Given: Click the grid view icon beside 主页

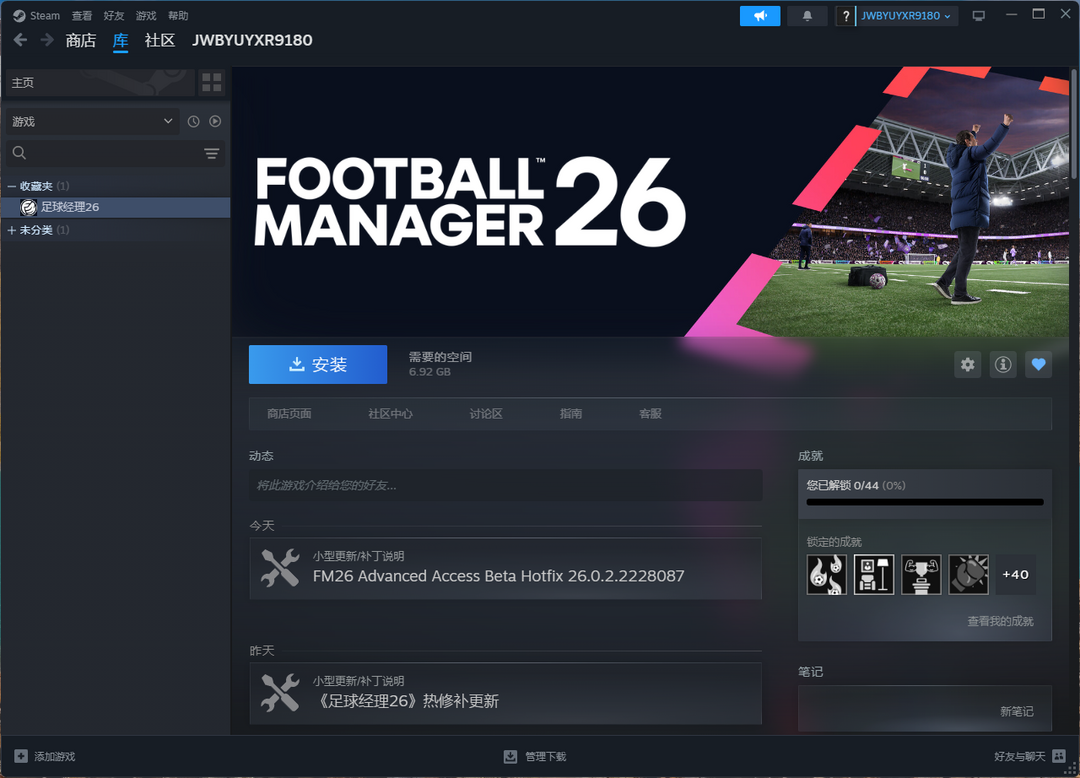Looking at the screenshot, I should tap(211, 82).
